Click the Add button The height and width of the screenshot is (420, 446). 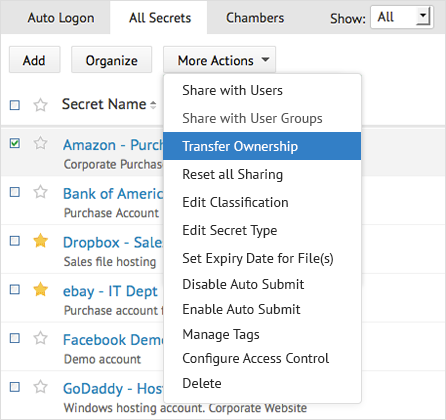click(34, 60)
